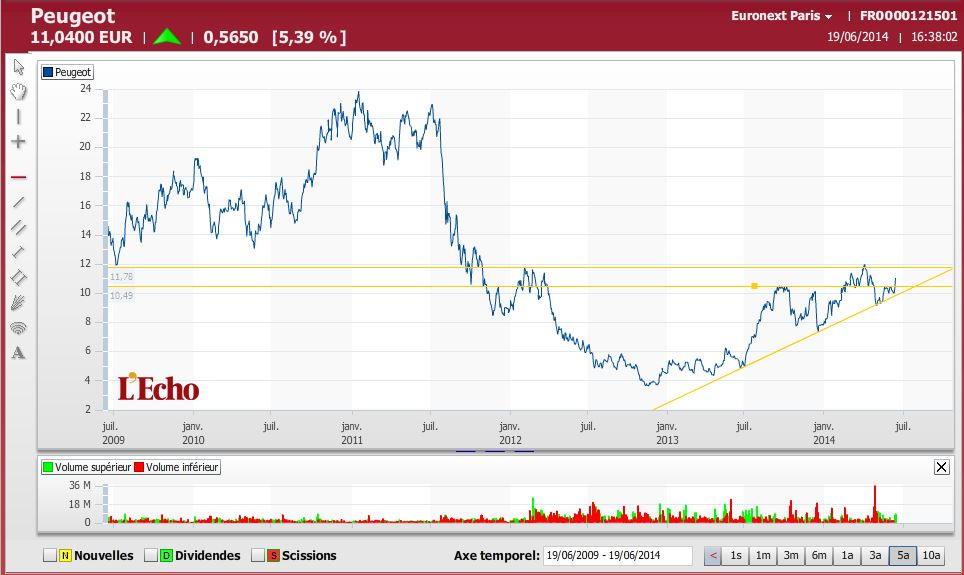Click the red back arrow button
This screenshot has width=964, height=575.
(713, 555)
